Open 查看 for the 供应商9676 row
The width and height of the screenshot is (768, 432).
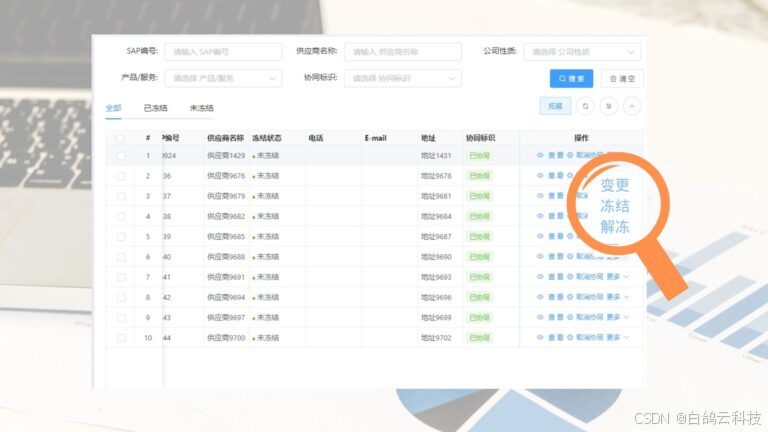(555, 175)
